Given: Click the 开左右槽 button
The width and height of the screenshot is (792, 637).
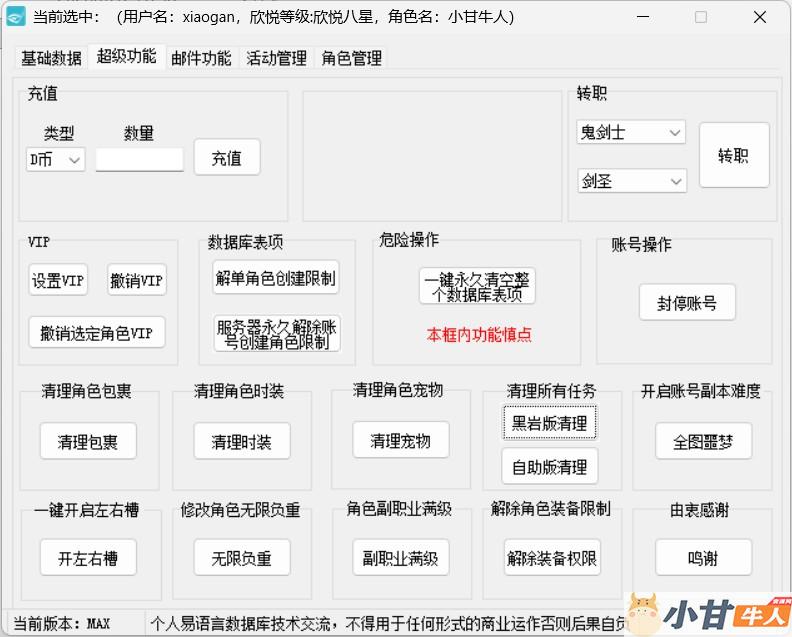Looking at the screenshot, I should point(88,557).
